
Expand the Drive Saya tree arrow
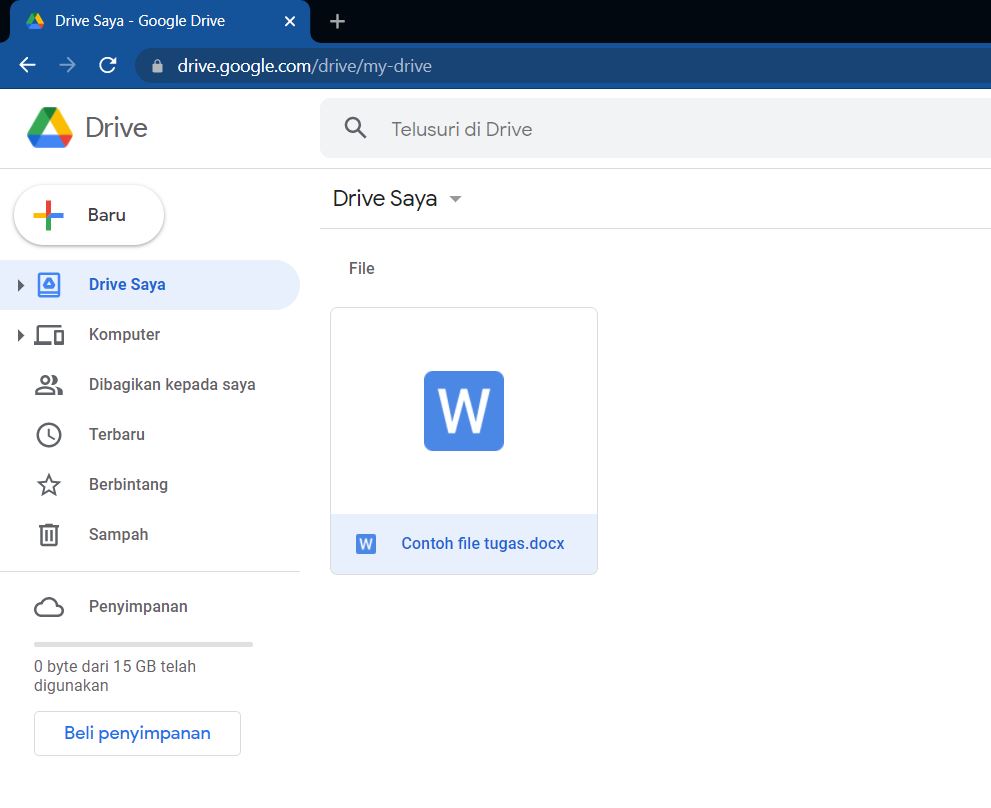[x=20, y=285]
